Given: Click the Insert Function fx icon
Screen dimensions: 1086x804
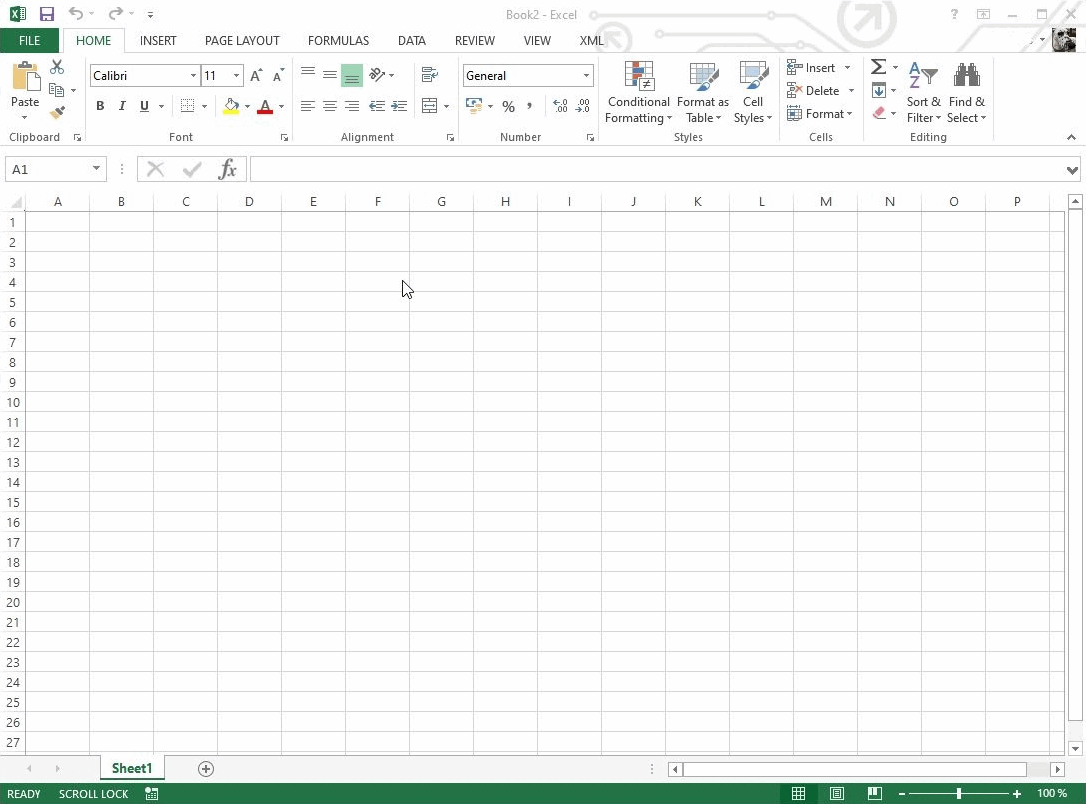Looking at the screenshot, I should [227, 169].
